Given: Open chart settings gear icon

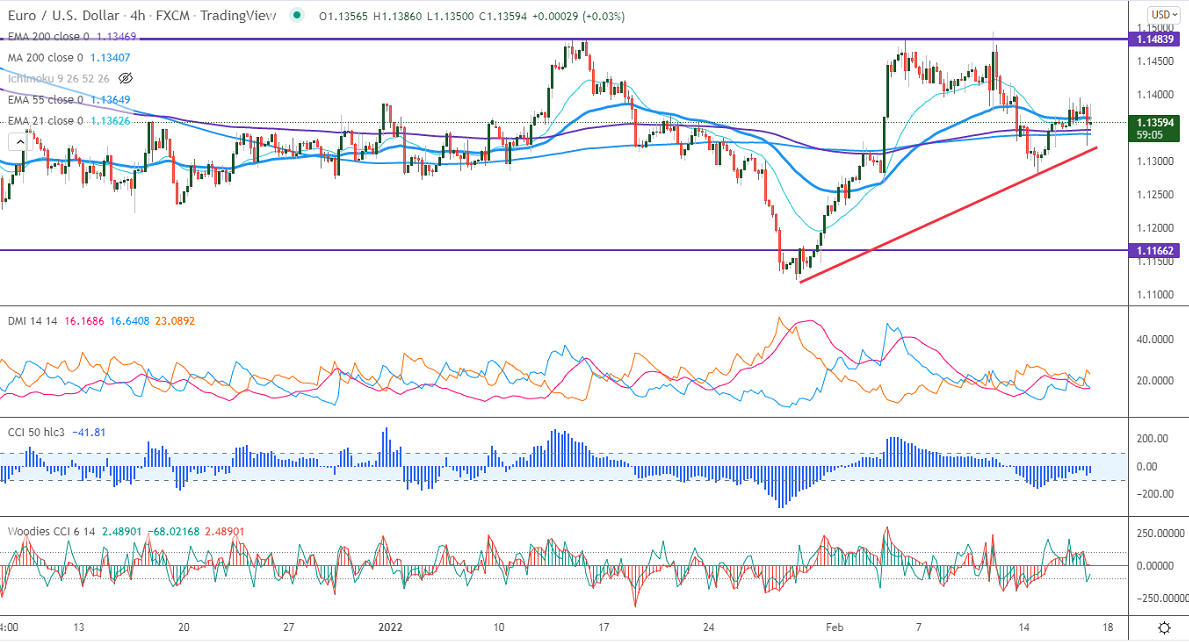Looking at the screenshot, I should (x=1165, y=628).
